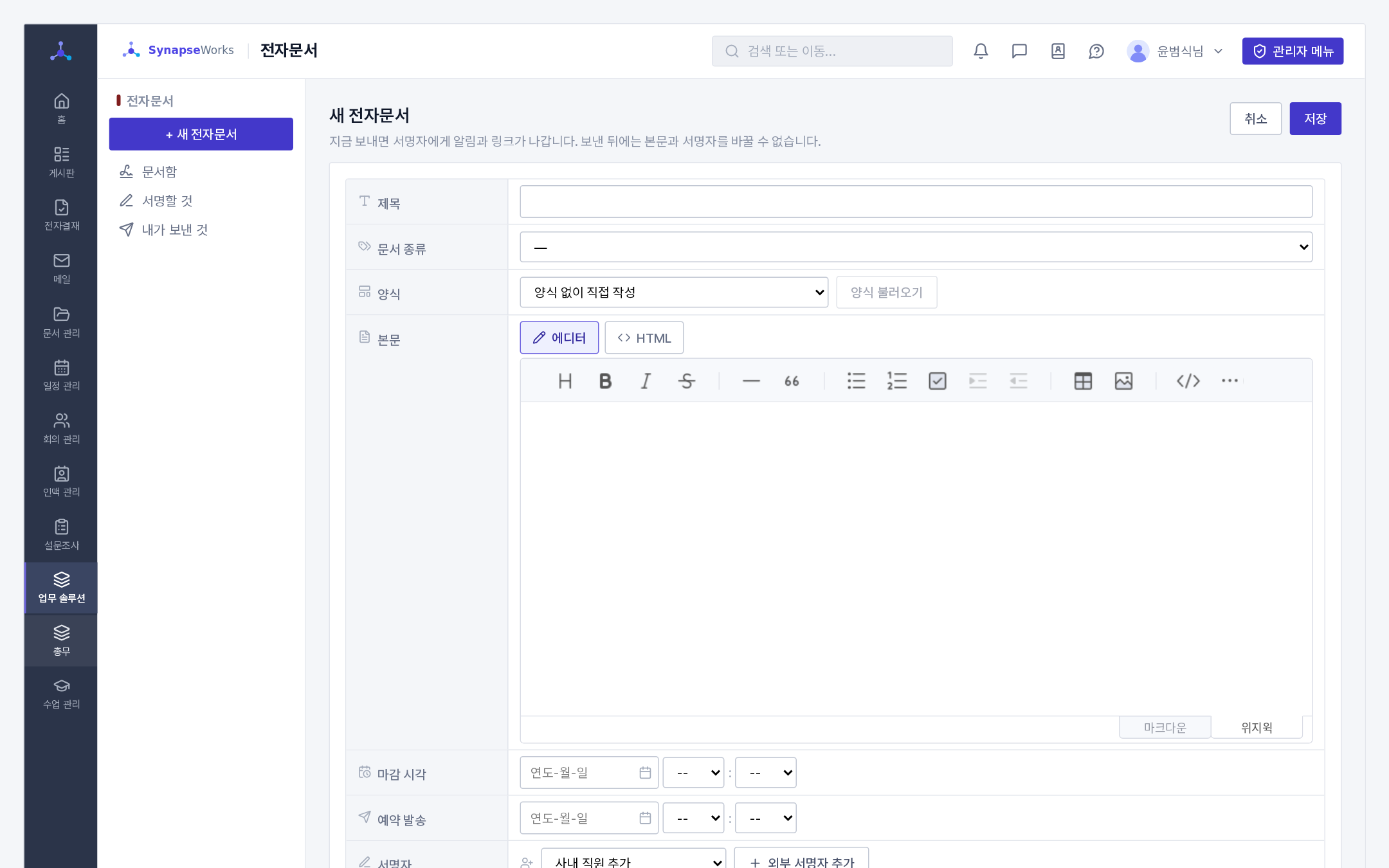Go to 홈 in the sidebar
Viewport: 1389px width, 868px height.
[x=61, y=109]
